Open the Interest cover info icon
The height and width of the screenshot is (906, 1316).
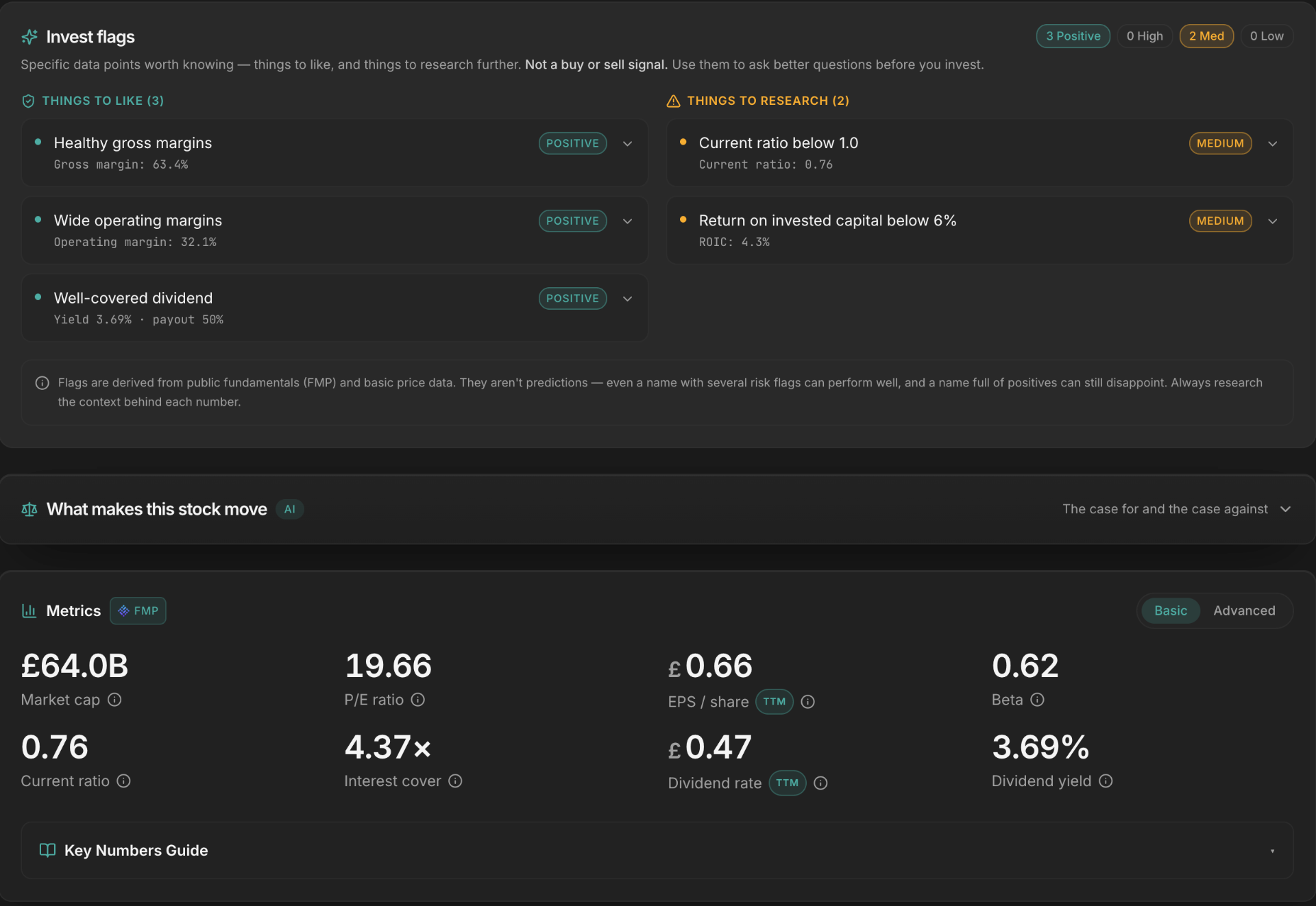[x=455, y=781]
